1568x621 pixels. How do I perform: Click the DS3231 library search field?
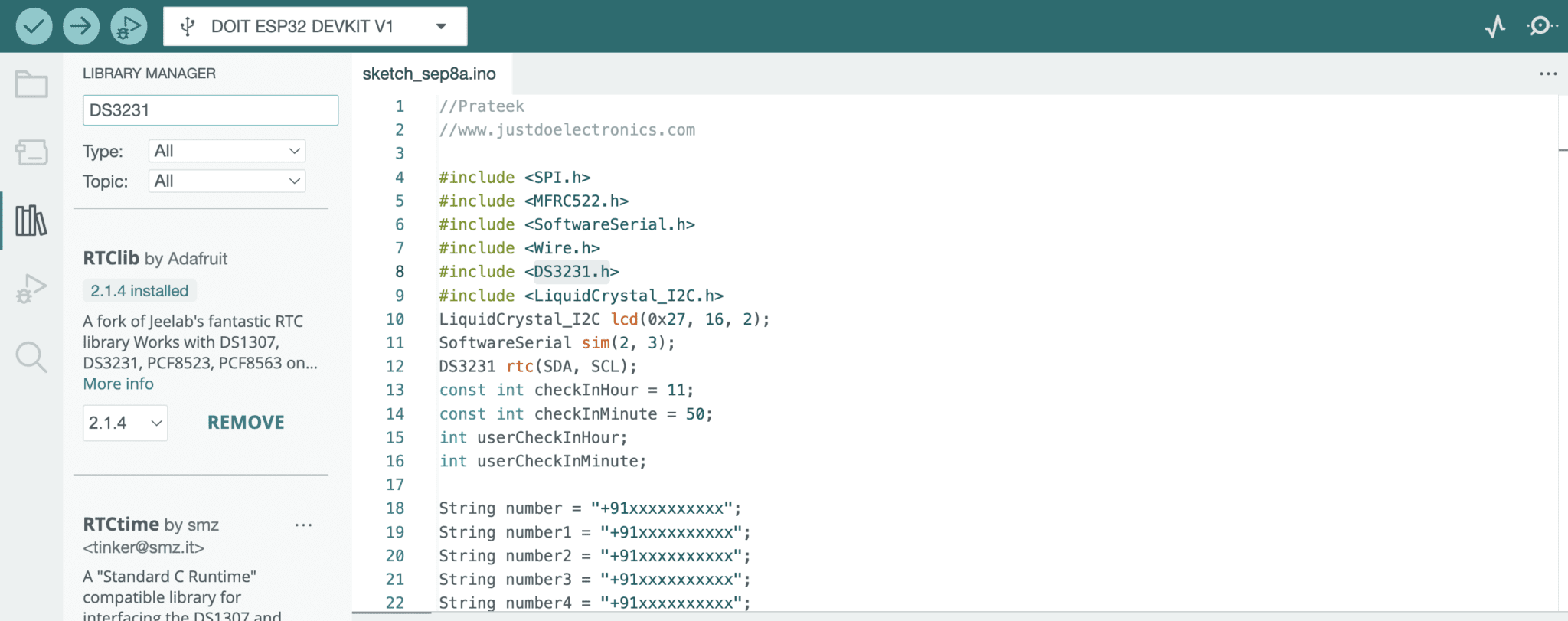210,110
